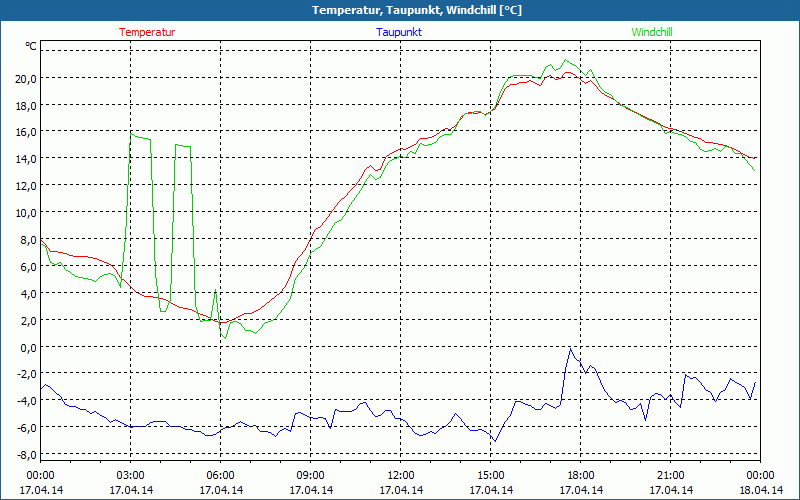Click the 00:00 time label above 18.04.14
This screenshot has width=800, height=500.
click(x=760, y=476)
